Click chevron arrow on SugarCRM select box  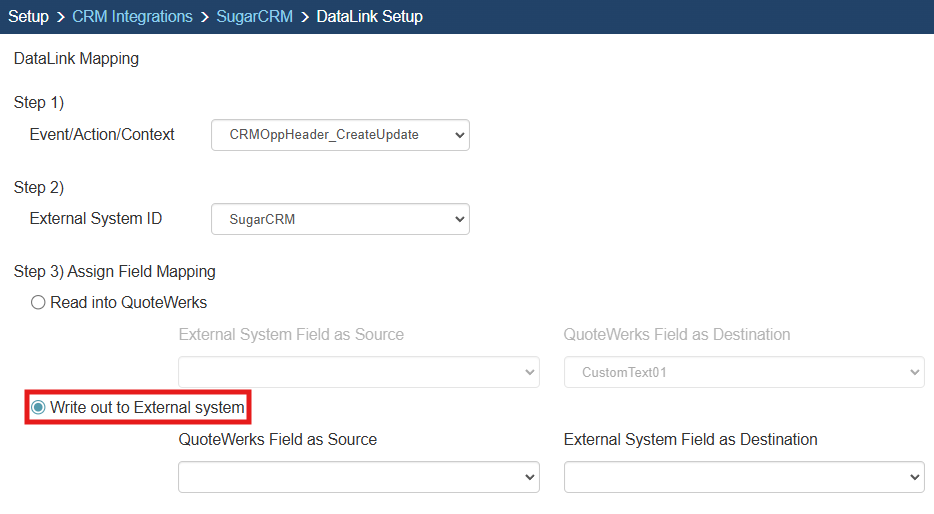tap(459, 219)
